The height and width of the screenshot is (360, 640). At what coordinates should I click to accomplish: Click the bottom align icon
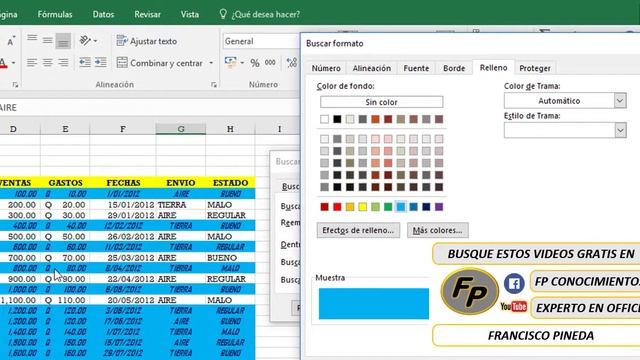[x=63, y=40]
